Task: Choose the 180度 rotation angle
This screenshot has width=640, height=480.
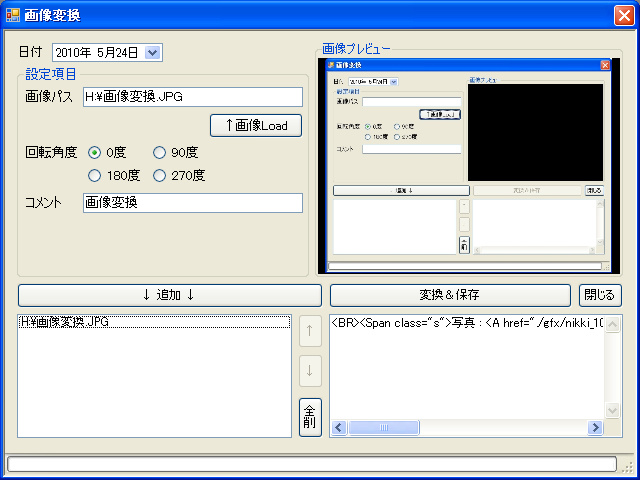Action: click(x=96, y=176)
